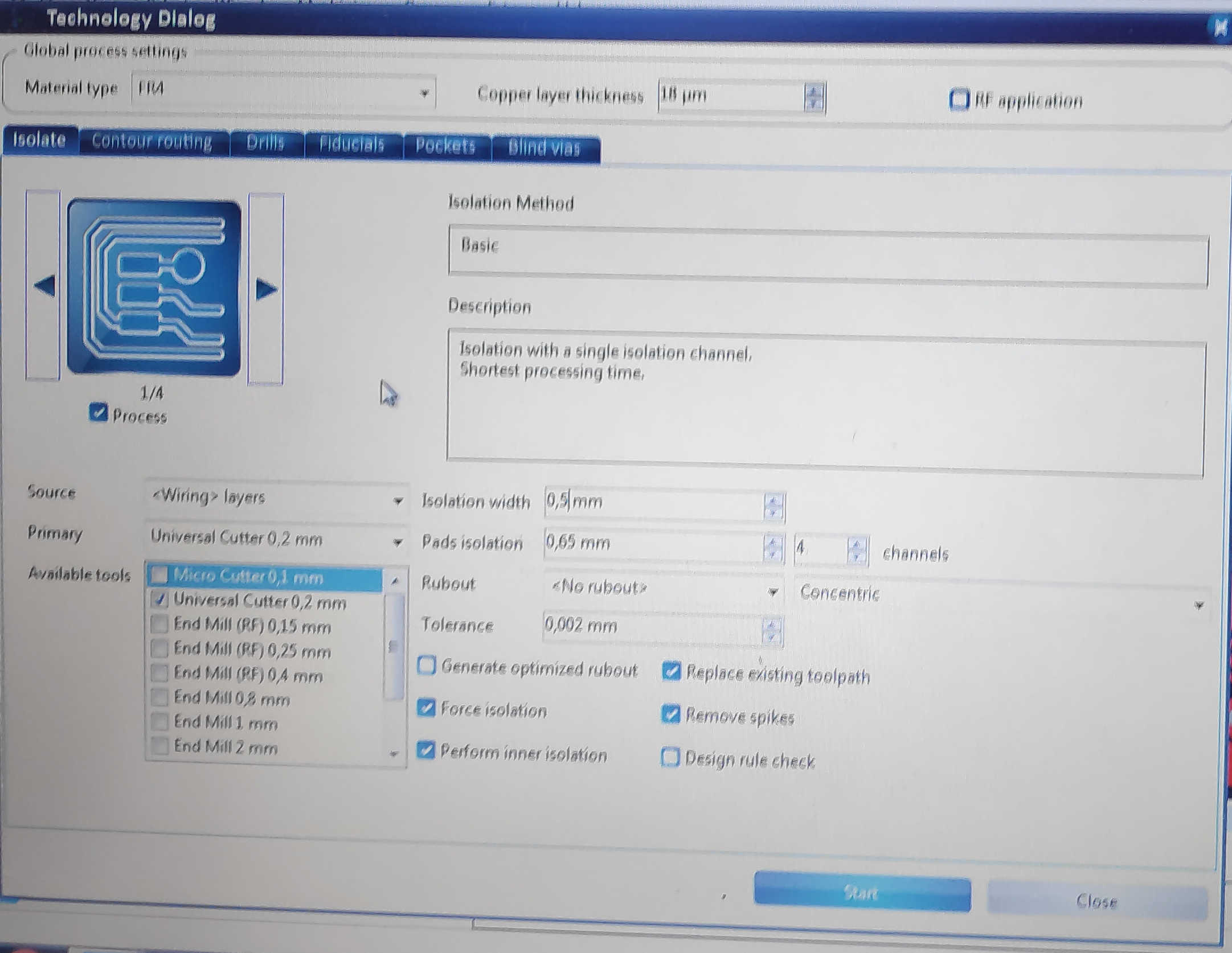Enable the RF application checkbox
Image resolution: width=1232 pixels, height=953 pixels.
click(958, 100)
